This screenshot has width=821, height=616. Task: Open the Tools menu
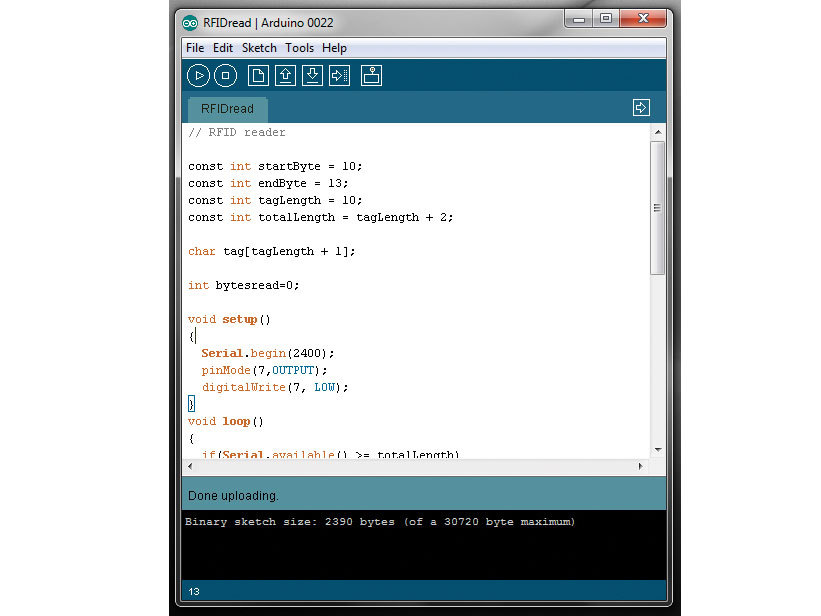coord(299,48)
